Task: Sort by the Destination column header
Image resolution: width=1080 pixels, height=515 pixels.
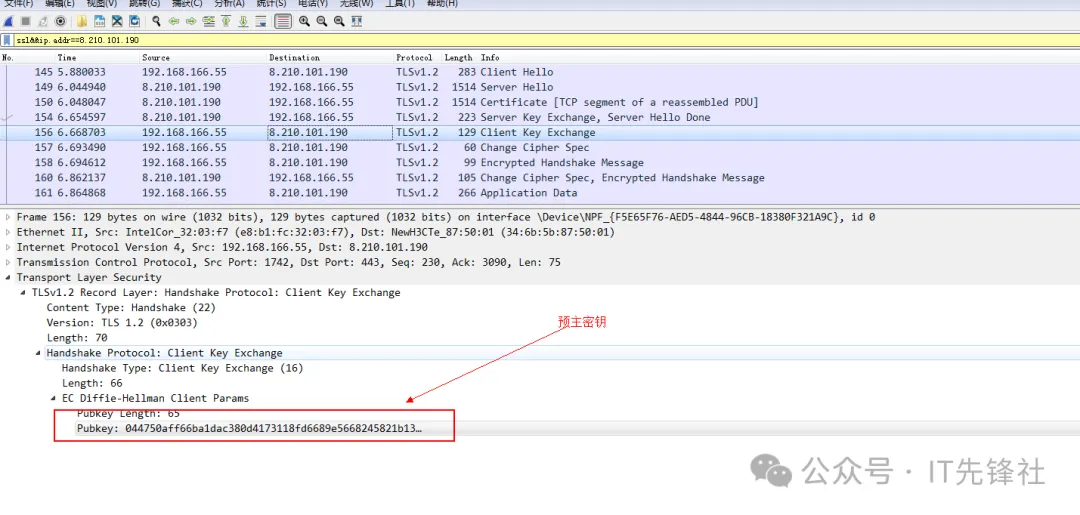Action: point(330,58)
